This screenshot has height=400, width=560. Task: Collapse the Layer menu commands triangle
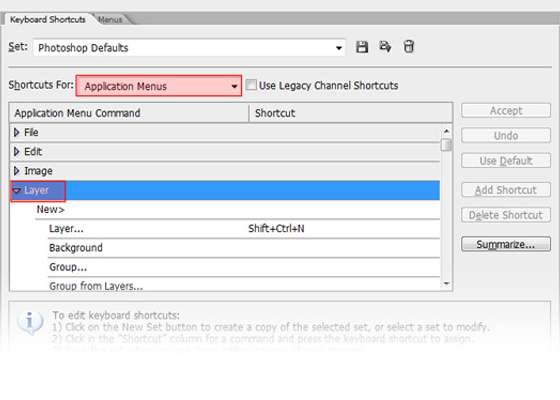click(x=16, y=190)
